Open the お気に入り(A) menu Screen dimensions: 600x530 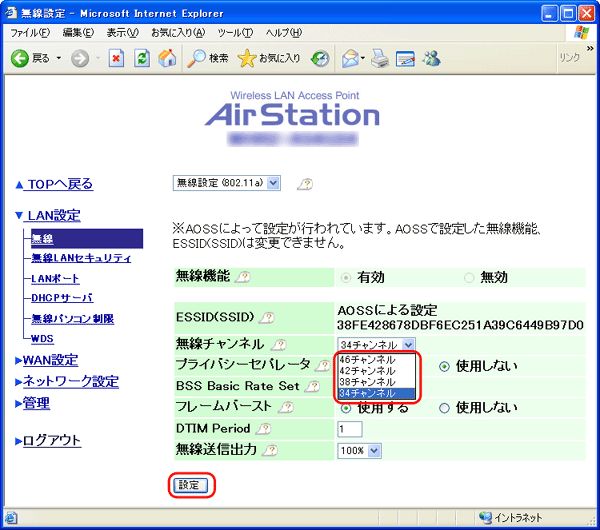(x=178, y=33)
